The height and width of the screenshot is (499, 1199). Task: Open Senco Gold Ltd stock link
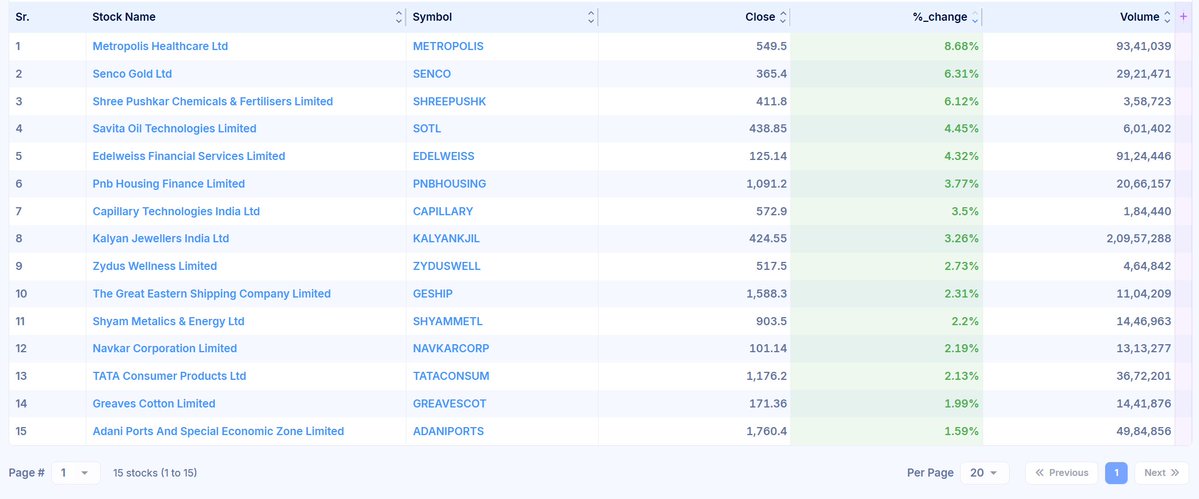[132, 73]
